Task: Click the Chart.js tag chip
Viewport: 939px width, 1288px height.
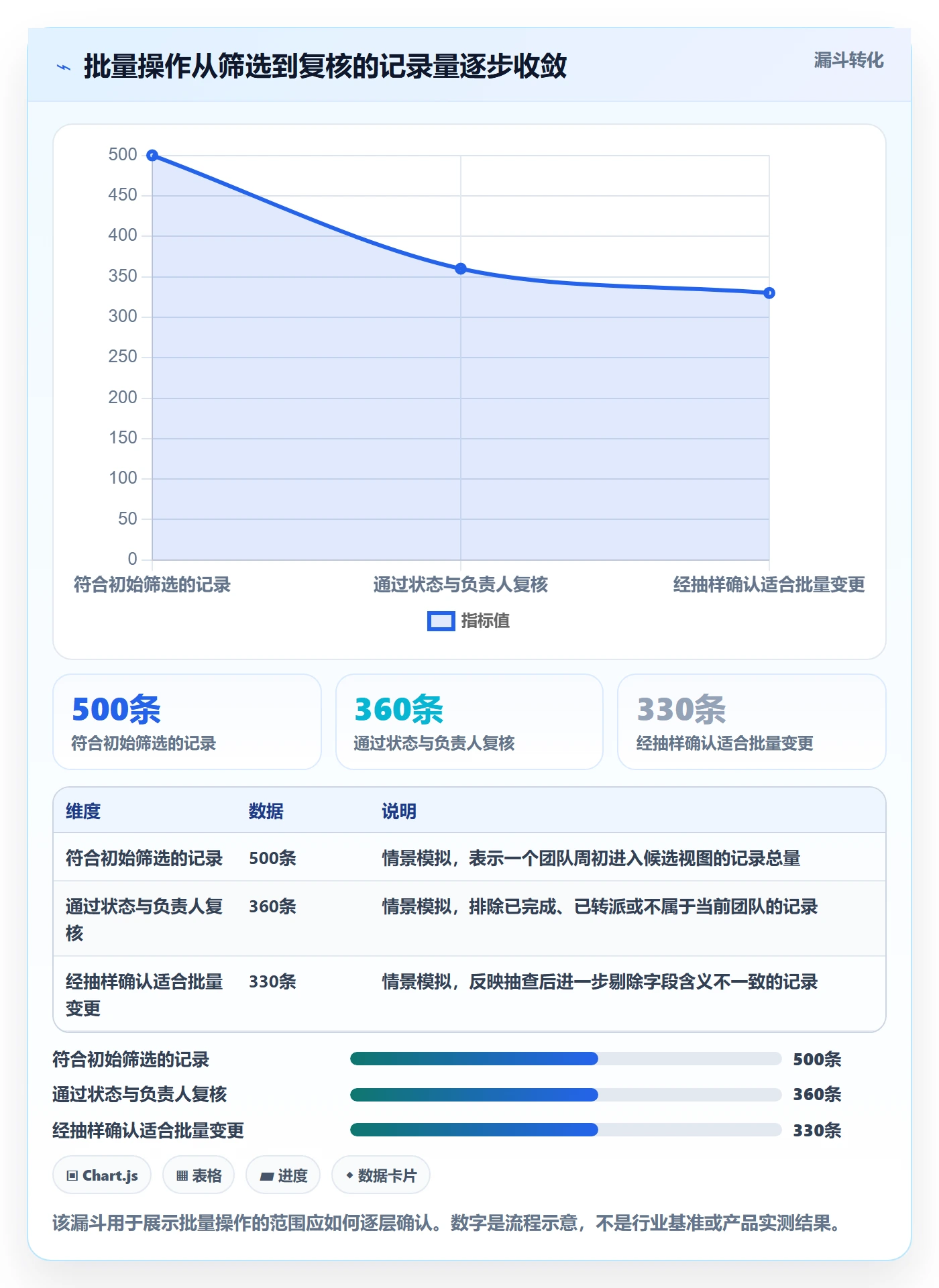Action: pos(102,1175)
